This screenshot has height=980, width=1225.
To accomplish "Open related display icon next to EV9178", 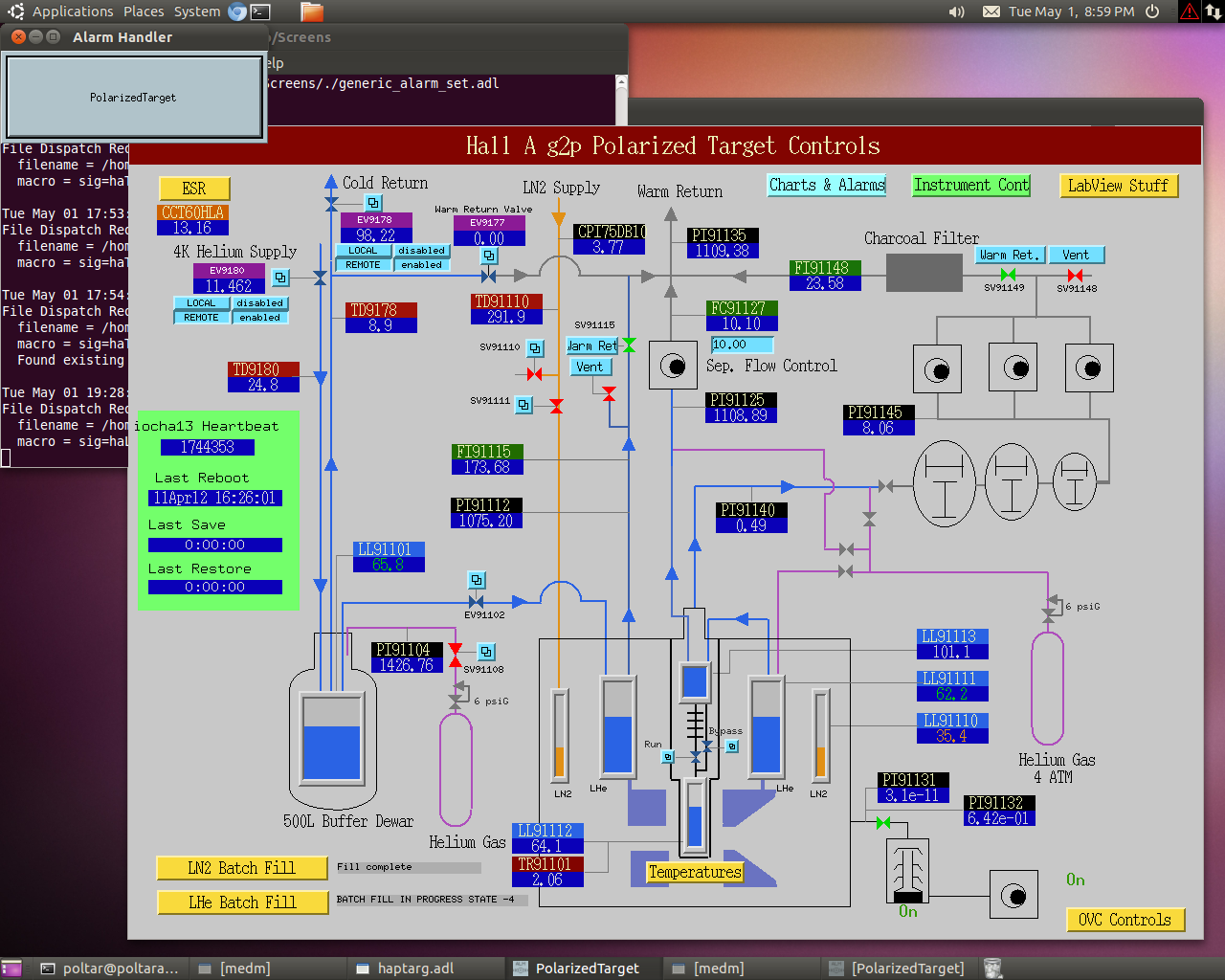I will (373, 203).
